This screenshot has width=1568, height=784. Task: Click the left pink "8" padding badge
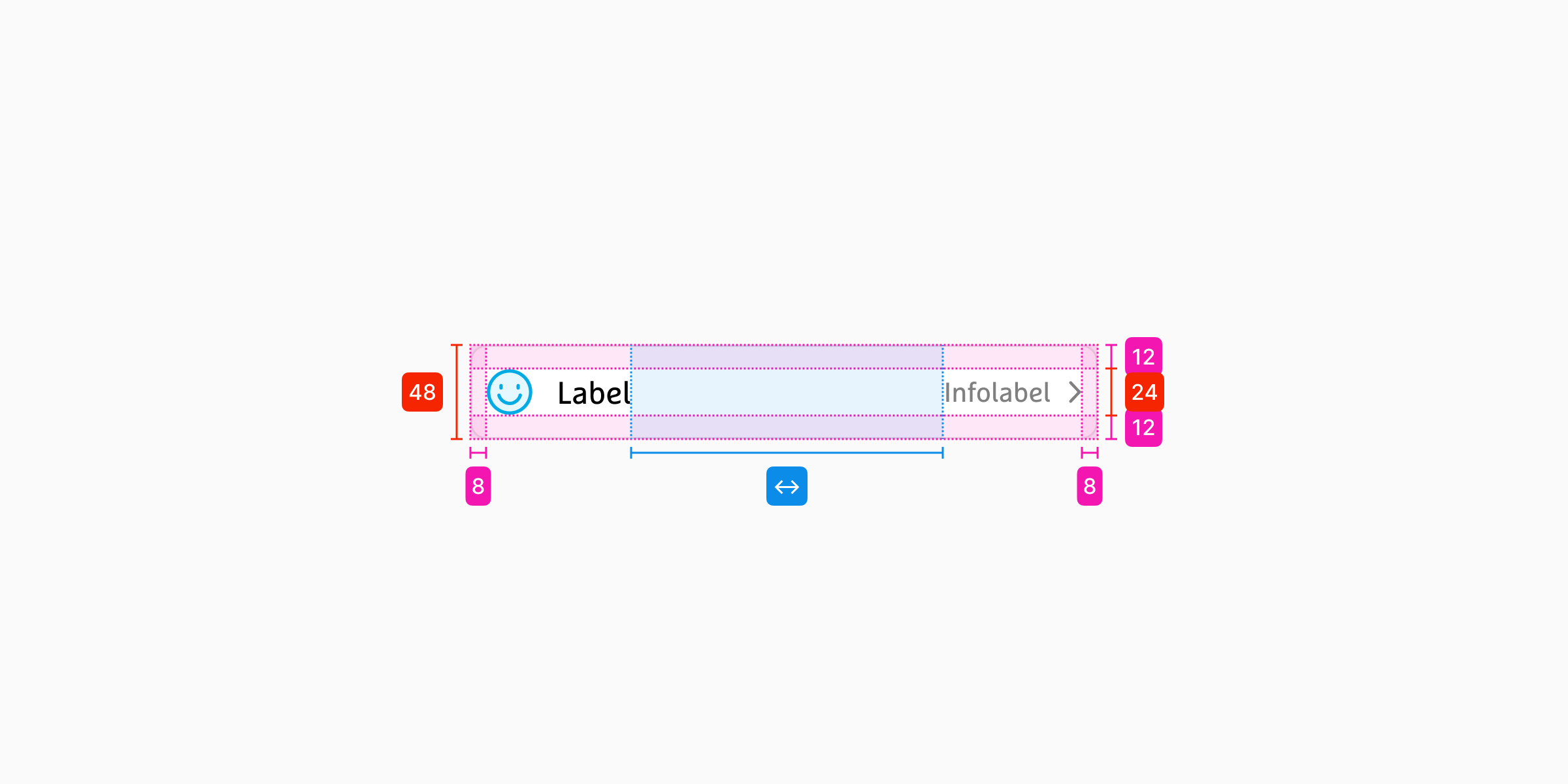478,486
